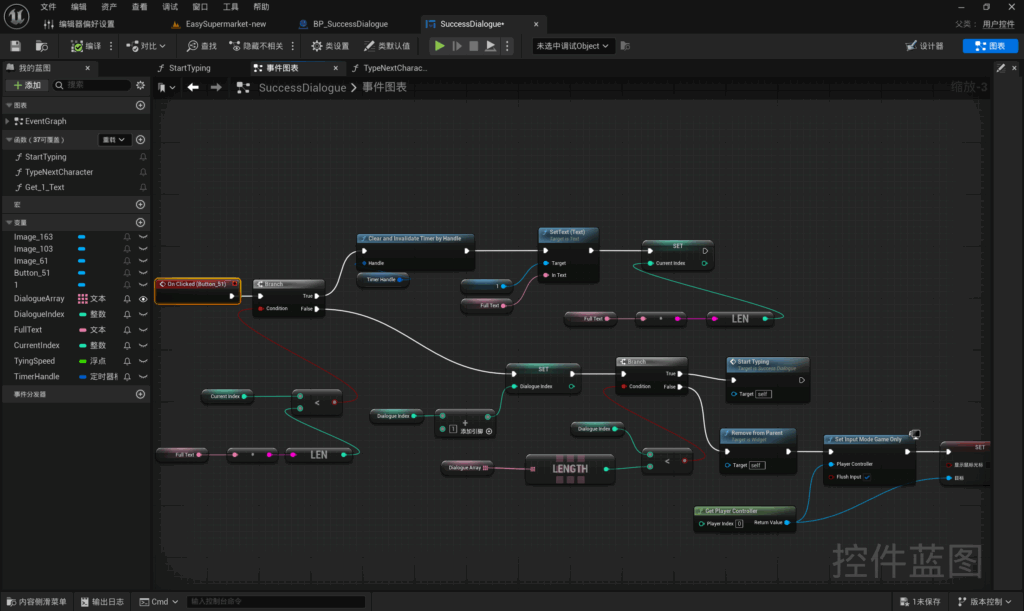Toggle visibility eye for TimerHandle variable
1024x611 pixels.
click(x=143, y=377)
